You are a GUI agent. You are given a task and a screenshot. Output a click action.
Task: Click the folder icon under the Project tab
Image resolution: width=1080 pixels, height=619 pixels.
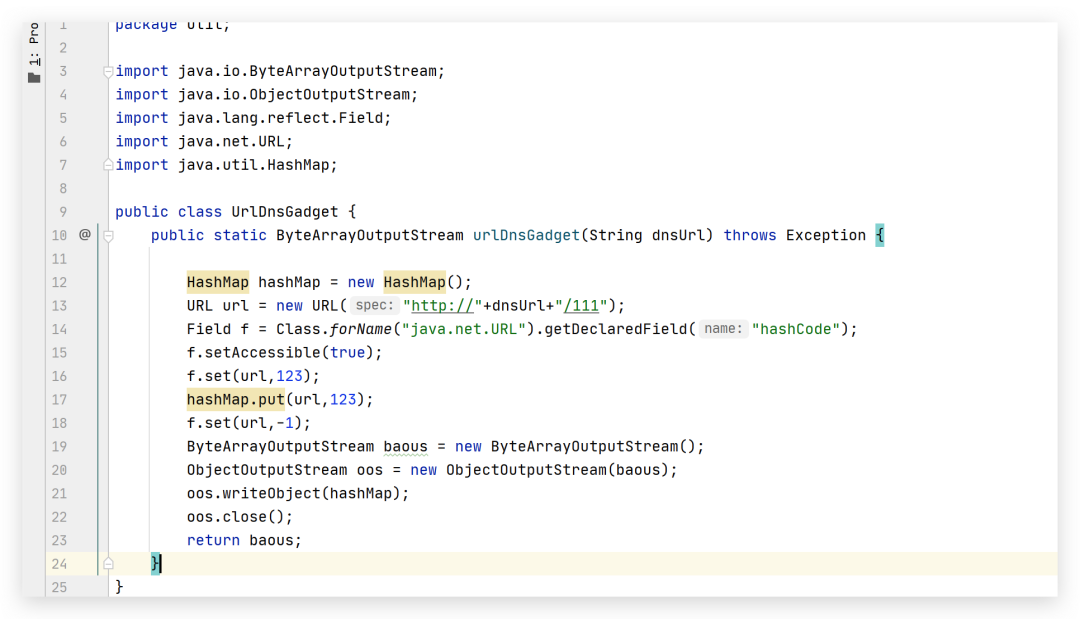[34, 78]
